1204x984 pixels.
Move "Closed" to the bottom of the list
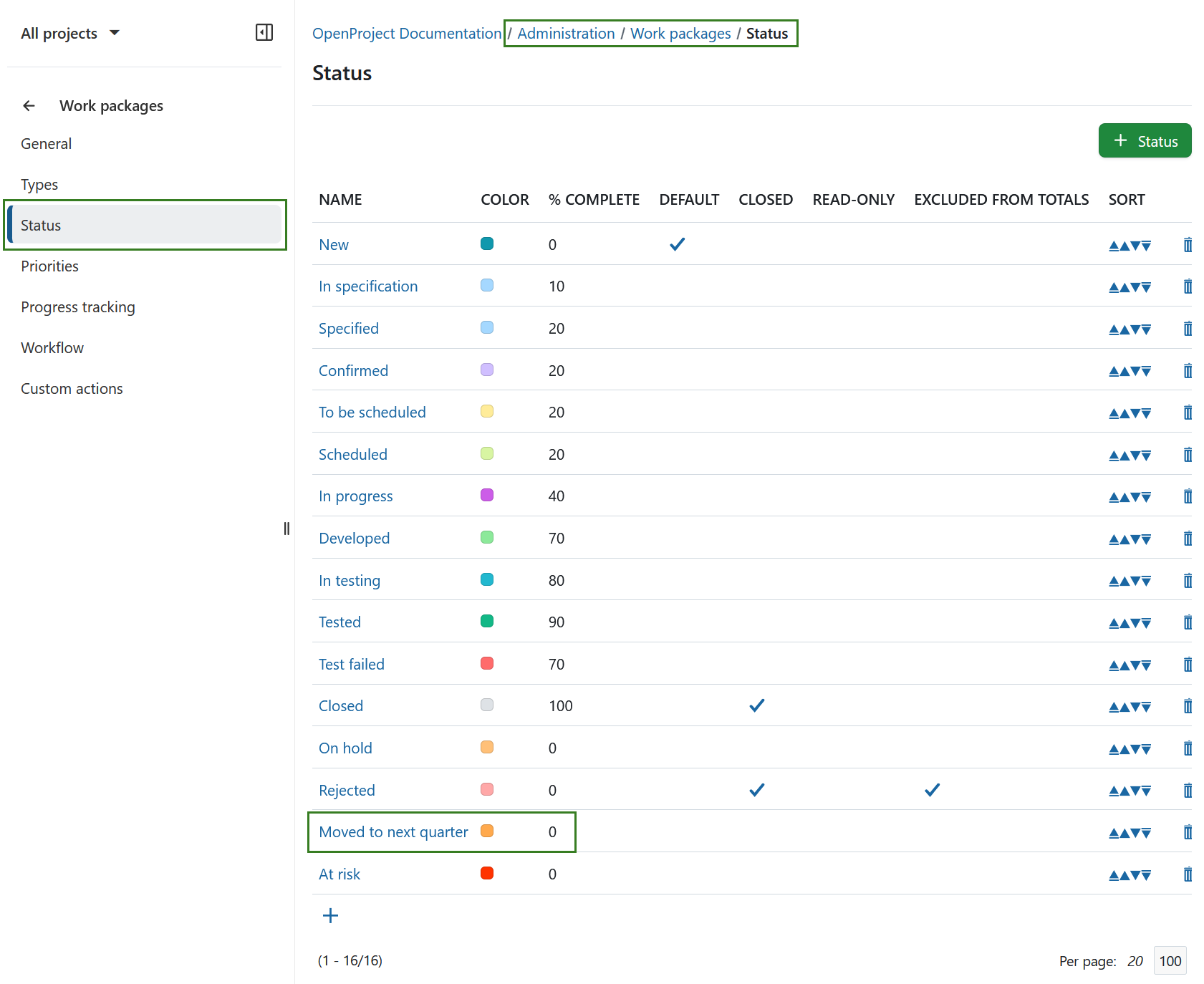coord(1147,706)
